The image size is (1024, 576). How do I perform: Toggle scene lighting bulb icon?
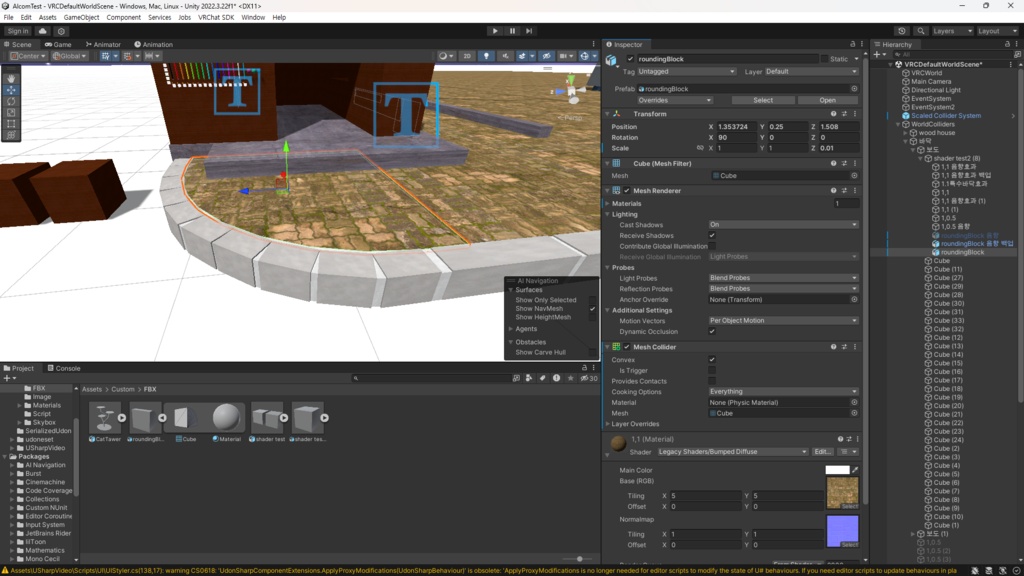click(486, 56)
